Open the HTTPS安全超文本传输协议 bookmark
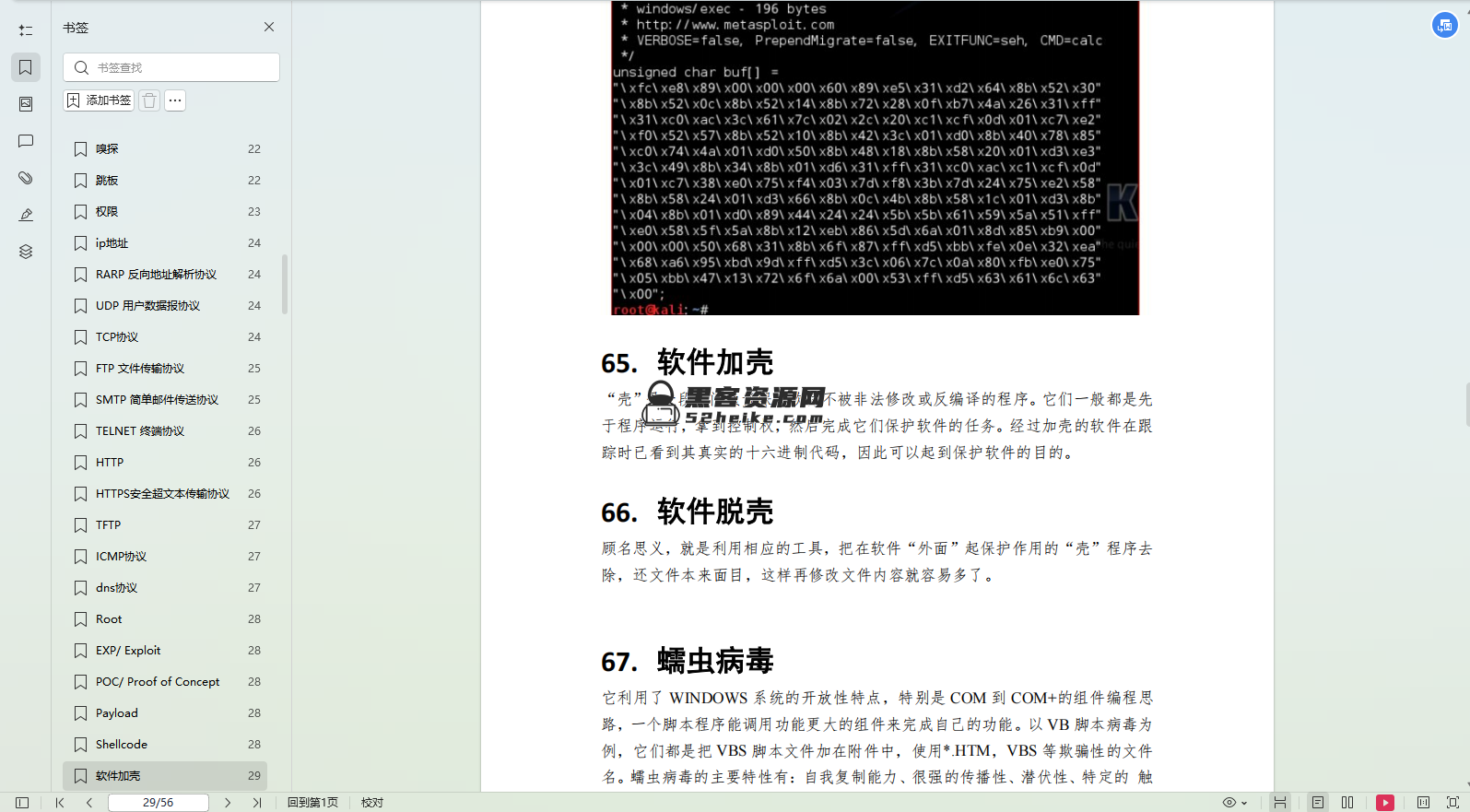This screenshot has height=812, width=1470. pyautogui.click(x=165, y=494)
